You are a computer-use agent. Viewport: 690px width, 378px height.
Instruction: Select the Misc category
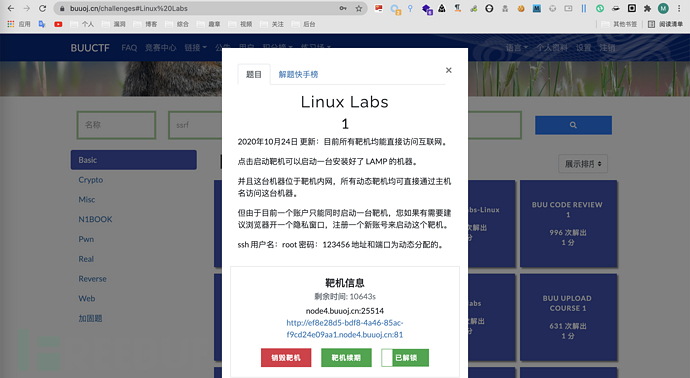(87, 199)
